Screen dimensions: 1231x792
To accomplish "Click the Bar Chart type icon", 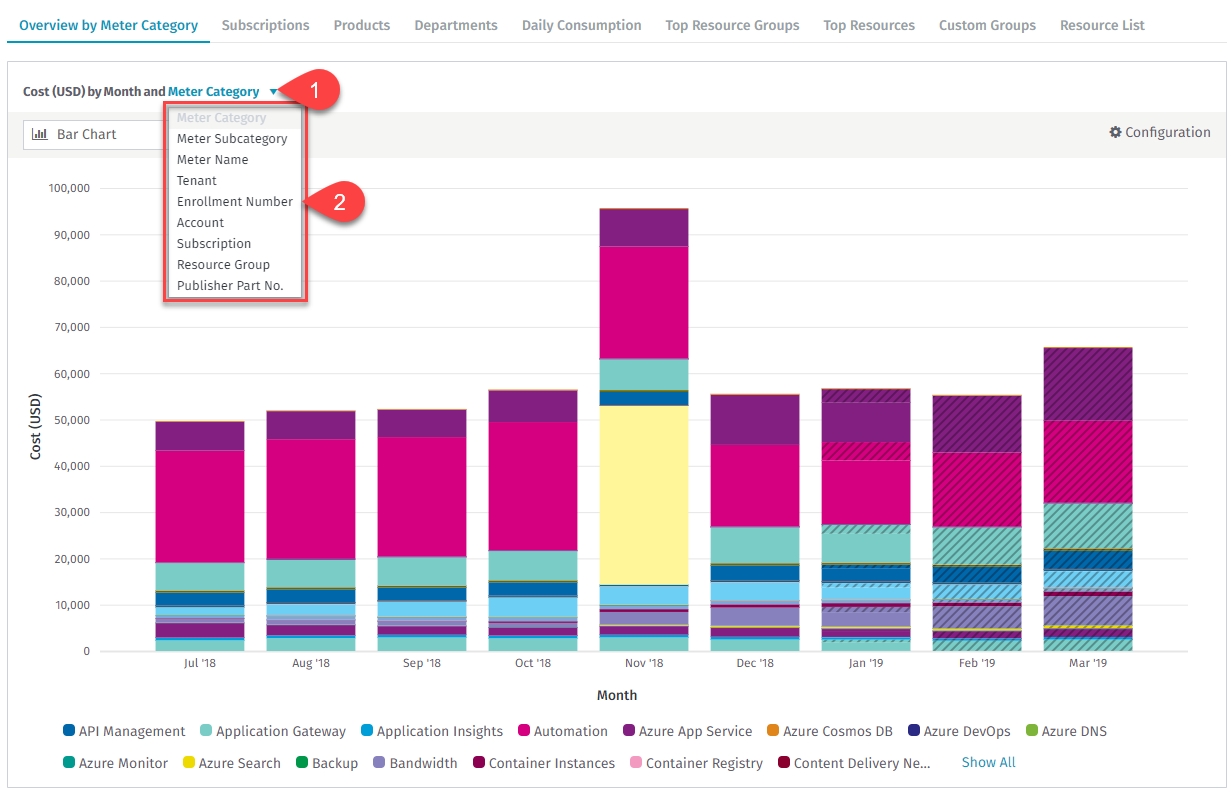I will click(x=40, y=134).
